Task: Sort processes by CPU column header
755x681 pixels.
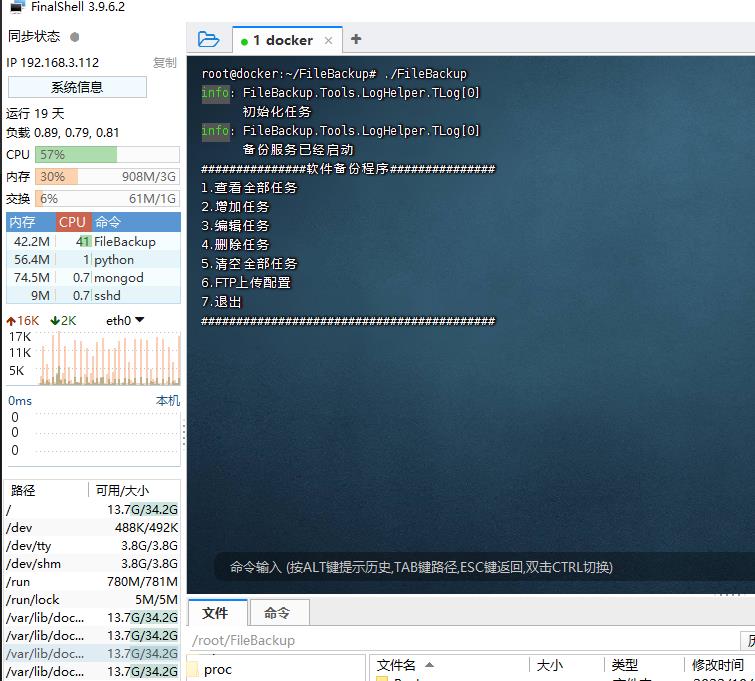Action: 72,222
